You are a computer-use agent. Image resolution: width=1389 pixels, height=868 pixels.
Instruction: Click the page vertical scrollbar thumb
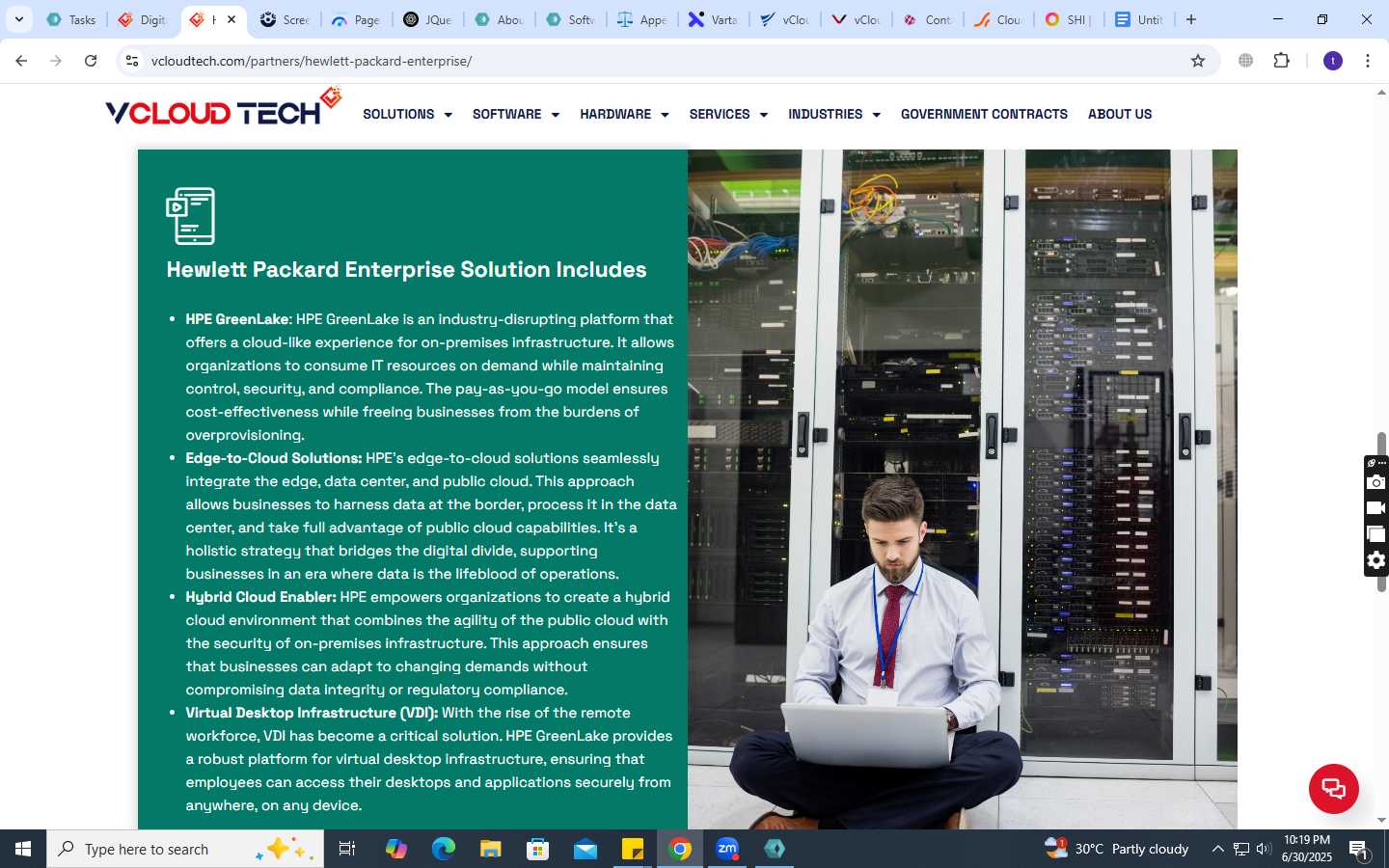pyautogui.click(x=1381, y=511)
